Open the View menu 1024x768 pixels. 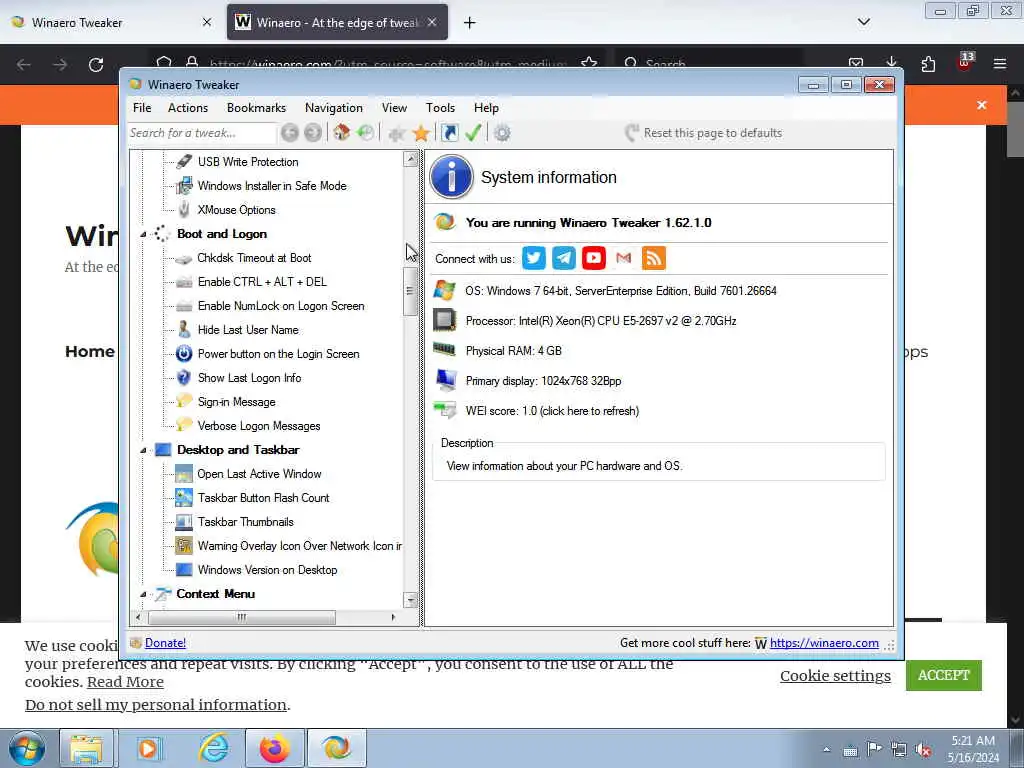(x=394, y=108)
